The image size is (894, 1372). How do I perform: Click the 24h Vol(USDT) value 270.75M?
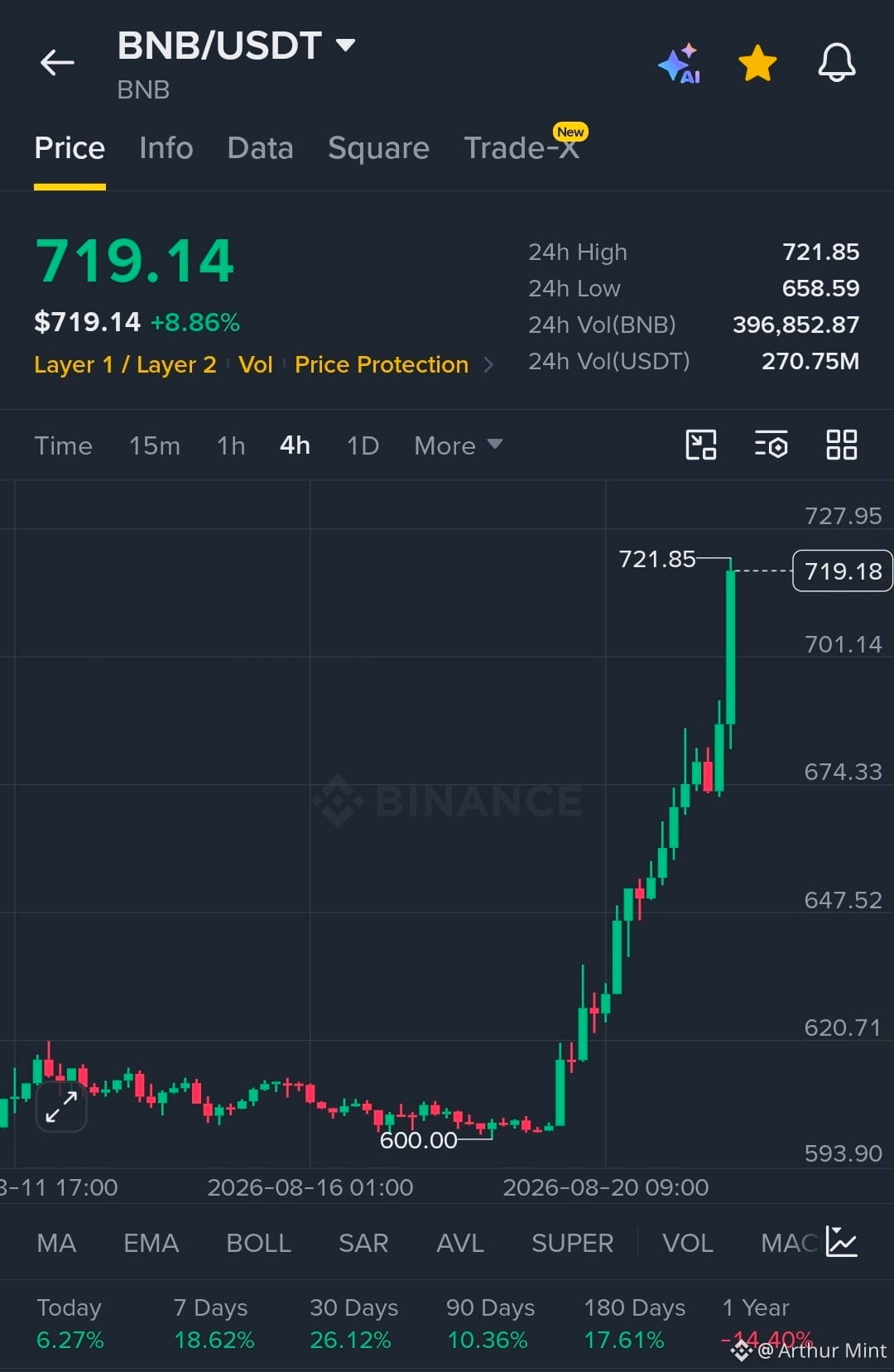tap(810, 361)
